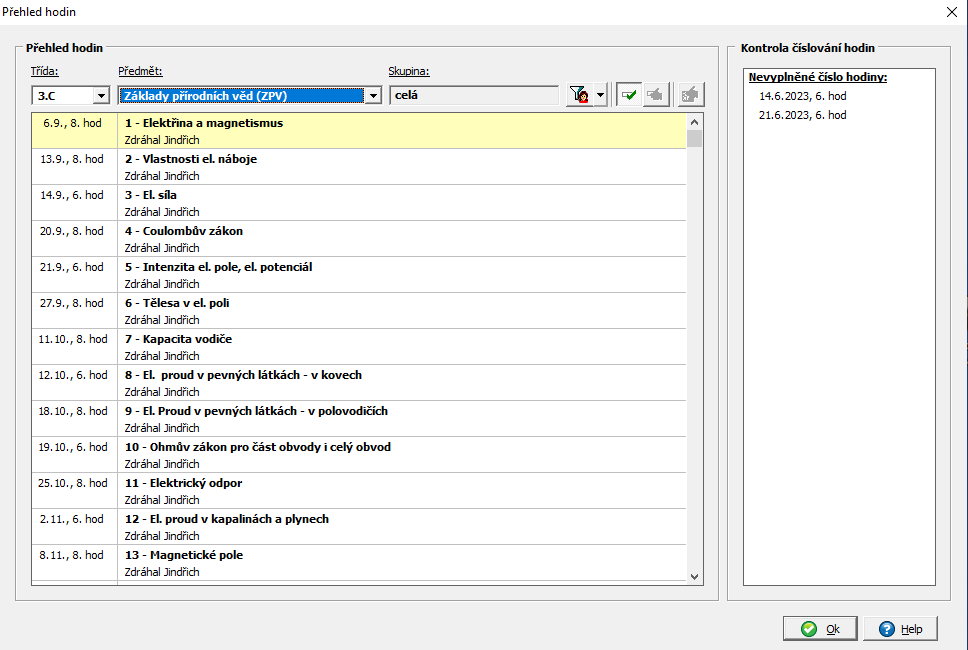
Task: Close the Přehled hodin window
Action: pyautogui.click(x=950, y=12)
